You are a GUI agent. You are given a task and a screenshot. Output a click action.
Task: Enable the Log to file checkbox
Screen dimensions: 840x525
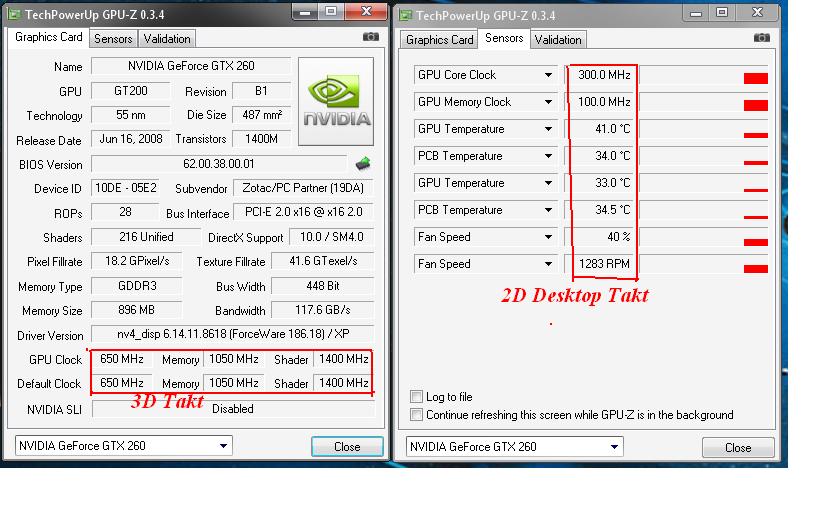coord(416,396)
